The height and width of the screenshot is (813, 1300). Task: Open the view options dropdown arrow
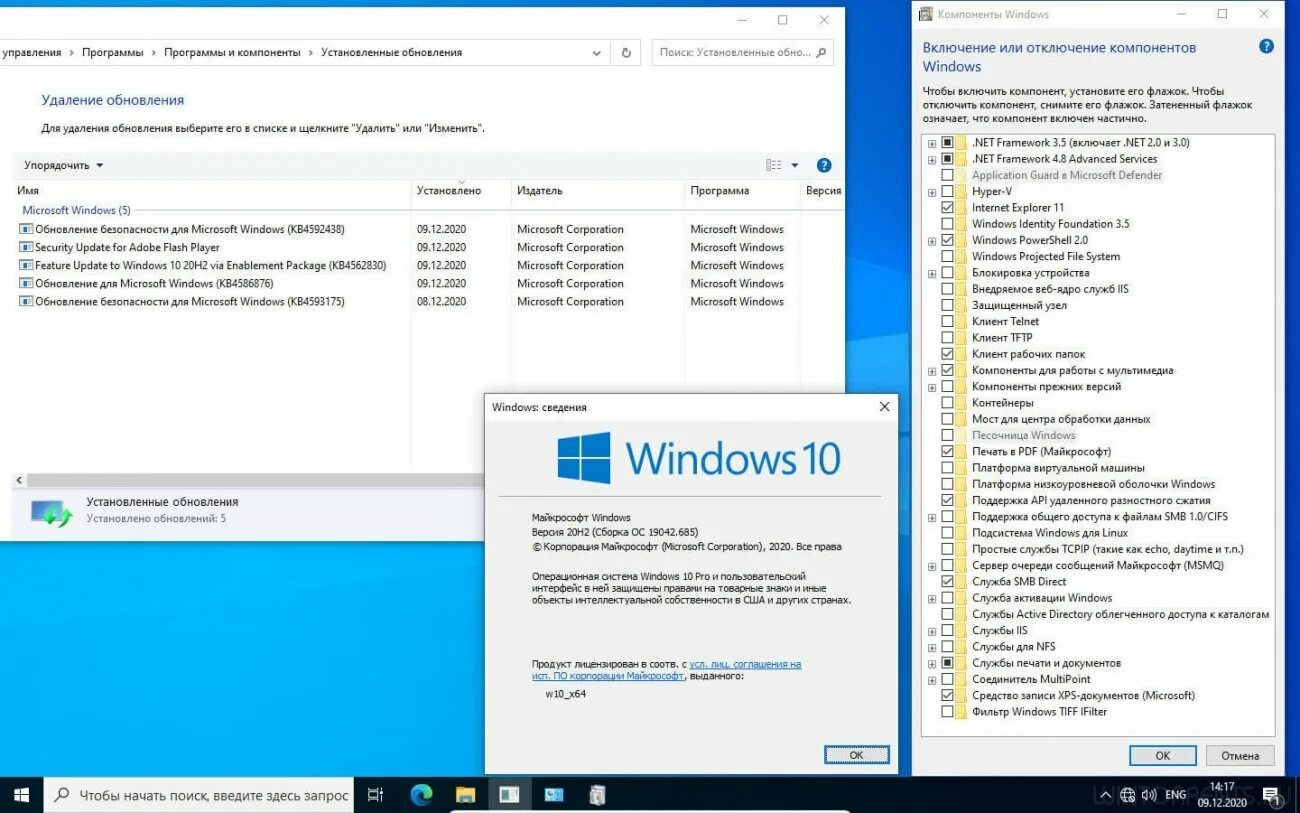[x=795, y=165]
